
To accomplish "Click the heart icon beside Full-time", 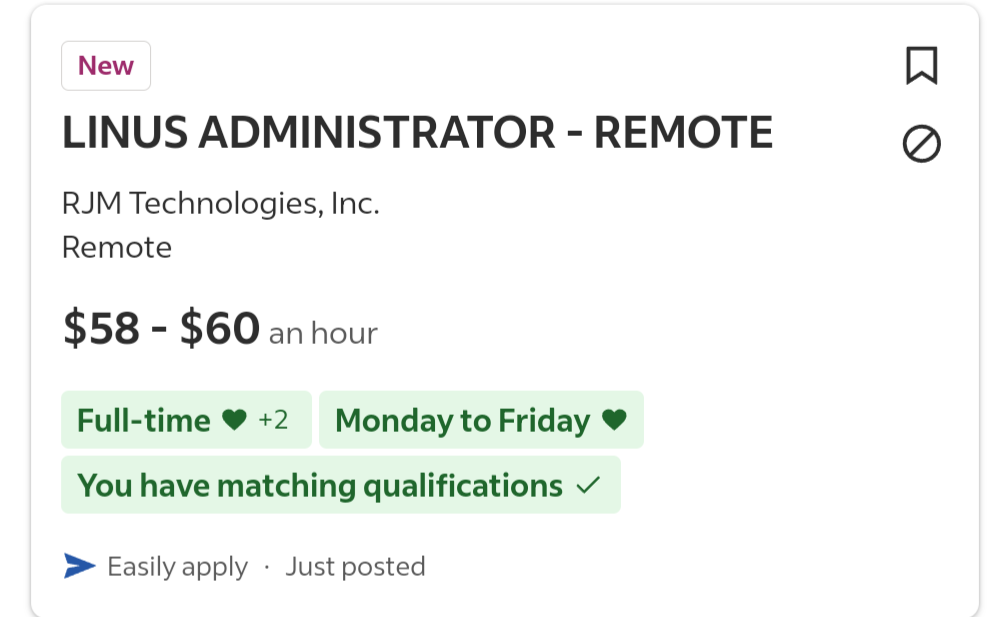I will tap(234, 420).
